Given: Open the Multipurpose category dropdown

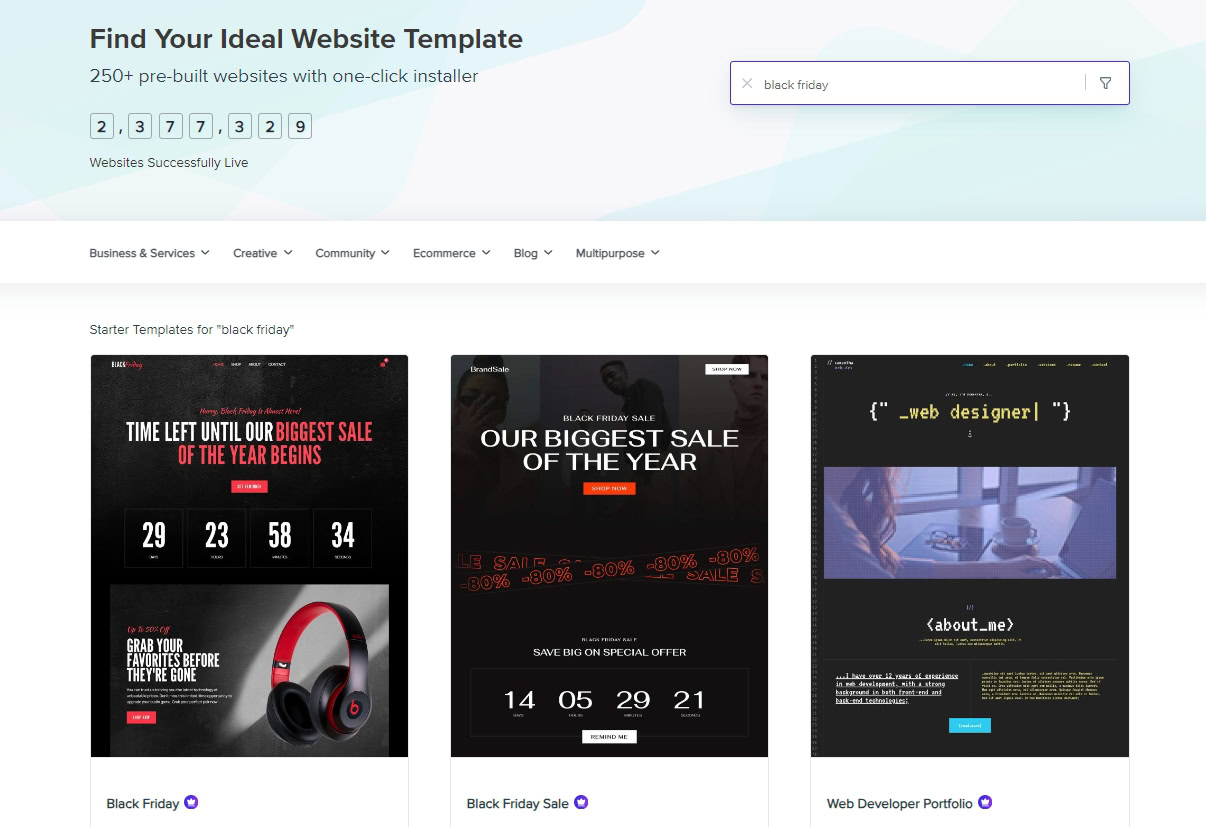Looking at the screenshot, I should 618,253.
